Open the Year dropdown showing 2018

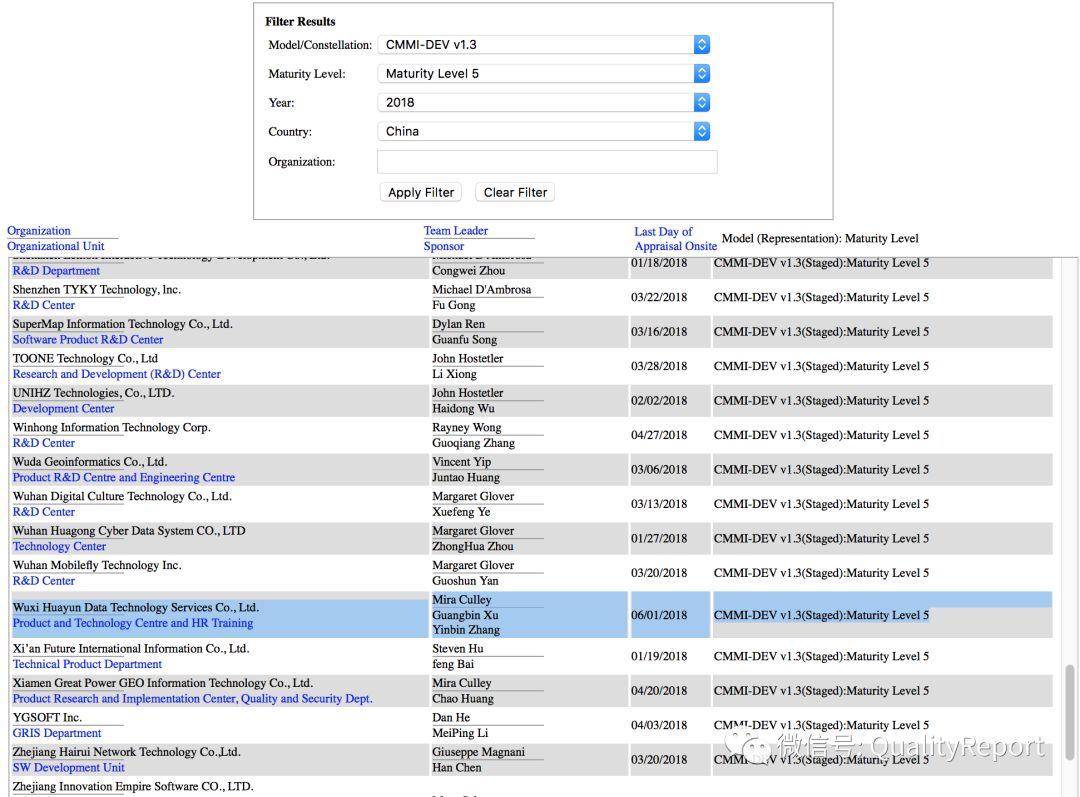[543, 103]
